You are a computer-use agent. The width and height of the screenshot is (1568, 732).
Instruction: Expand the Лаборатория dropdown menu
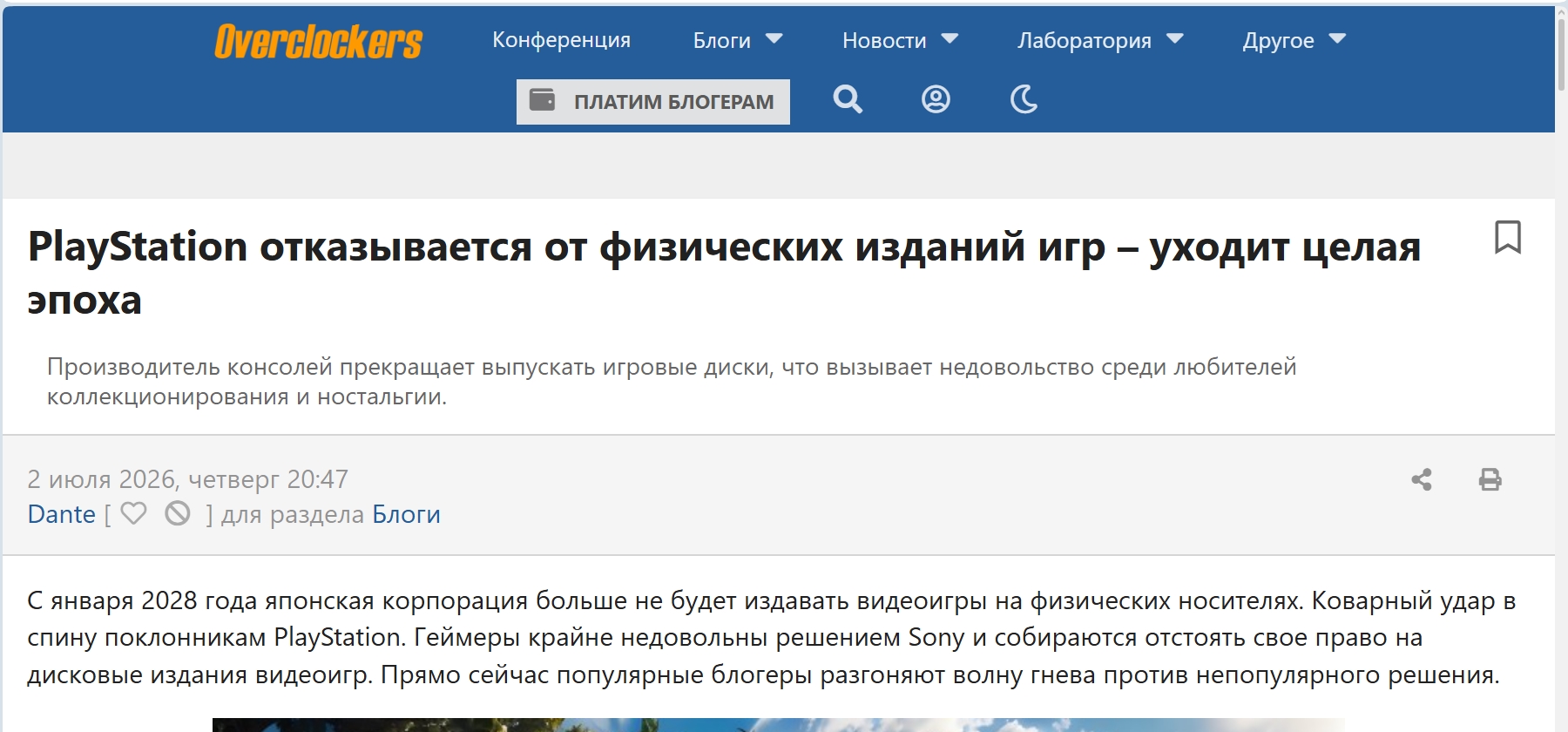[x=1100, y=40]
